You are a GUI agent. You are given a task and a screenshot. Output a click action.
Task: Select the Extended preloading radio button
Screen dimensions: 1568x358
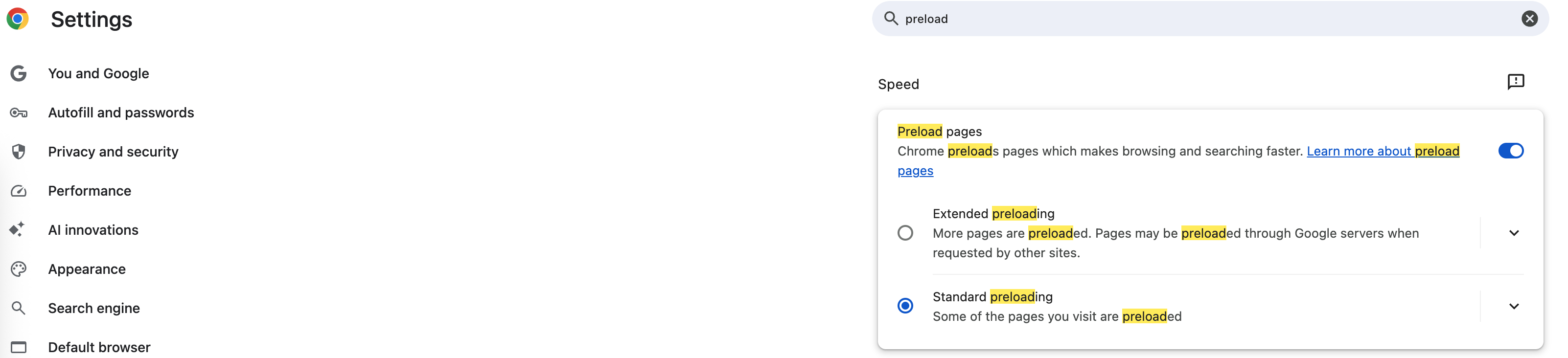[905, 233]
